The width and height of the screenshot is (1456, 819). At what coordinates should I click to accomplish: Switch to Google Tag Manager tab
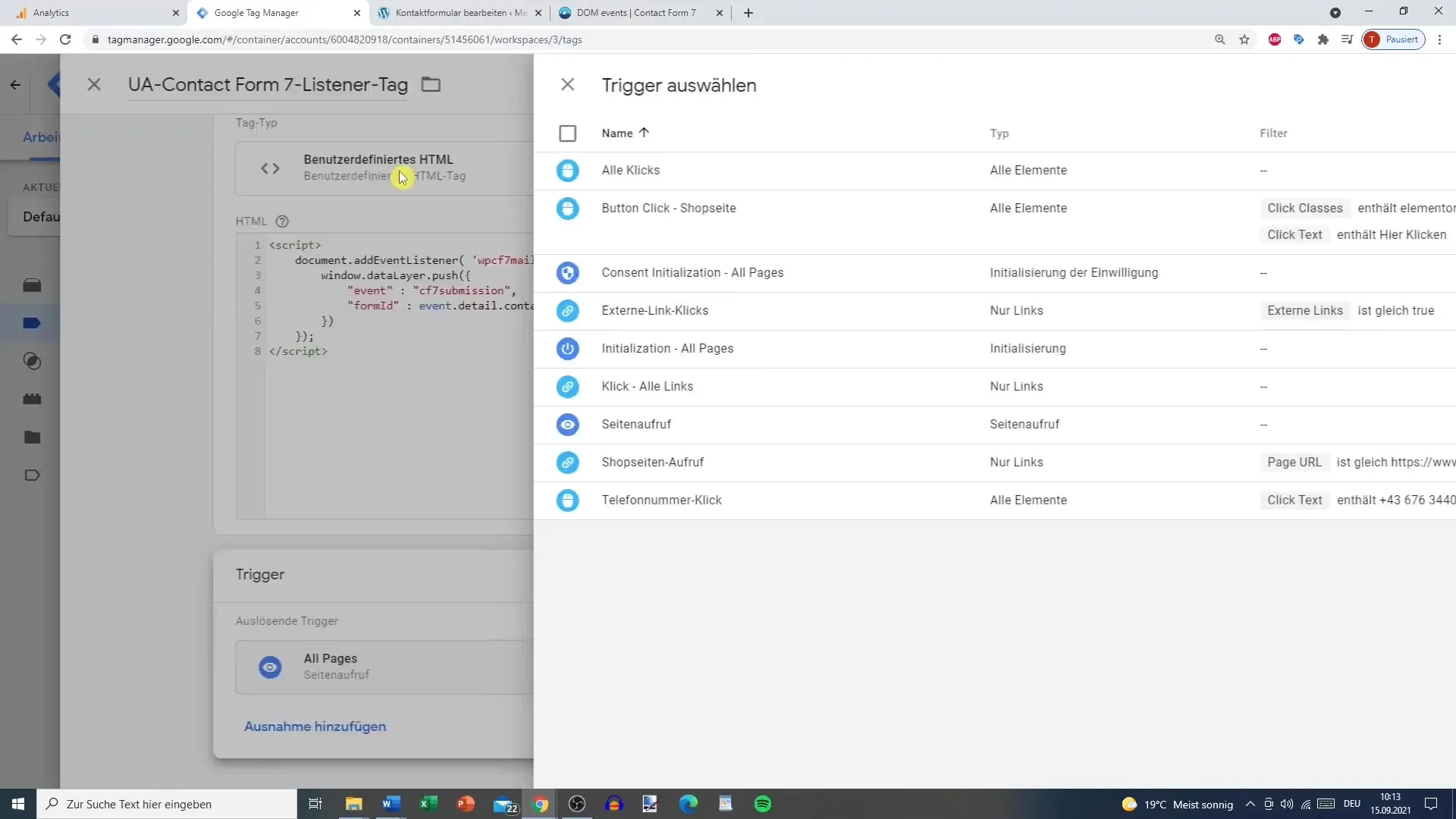[278, 13]
